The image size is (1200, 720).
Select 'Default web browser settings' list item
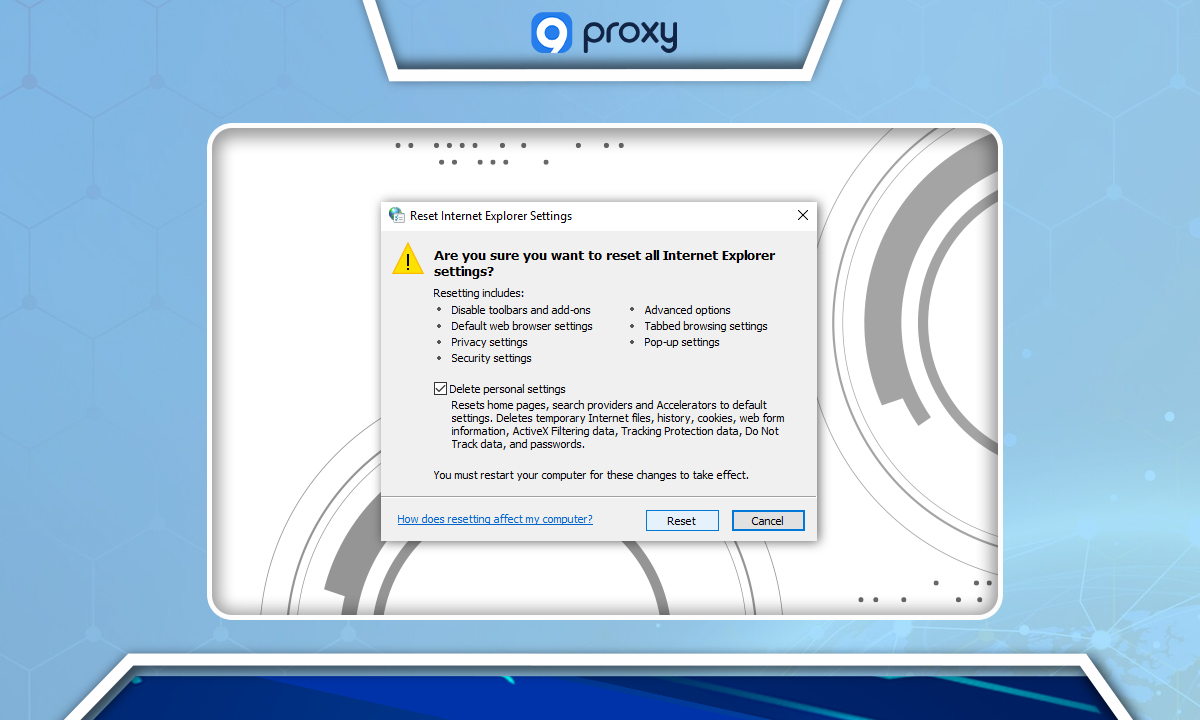pyautogui.click(x=521, y=326)
